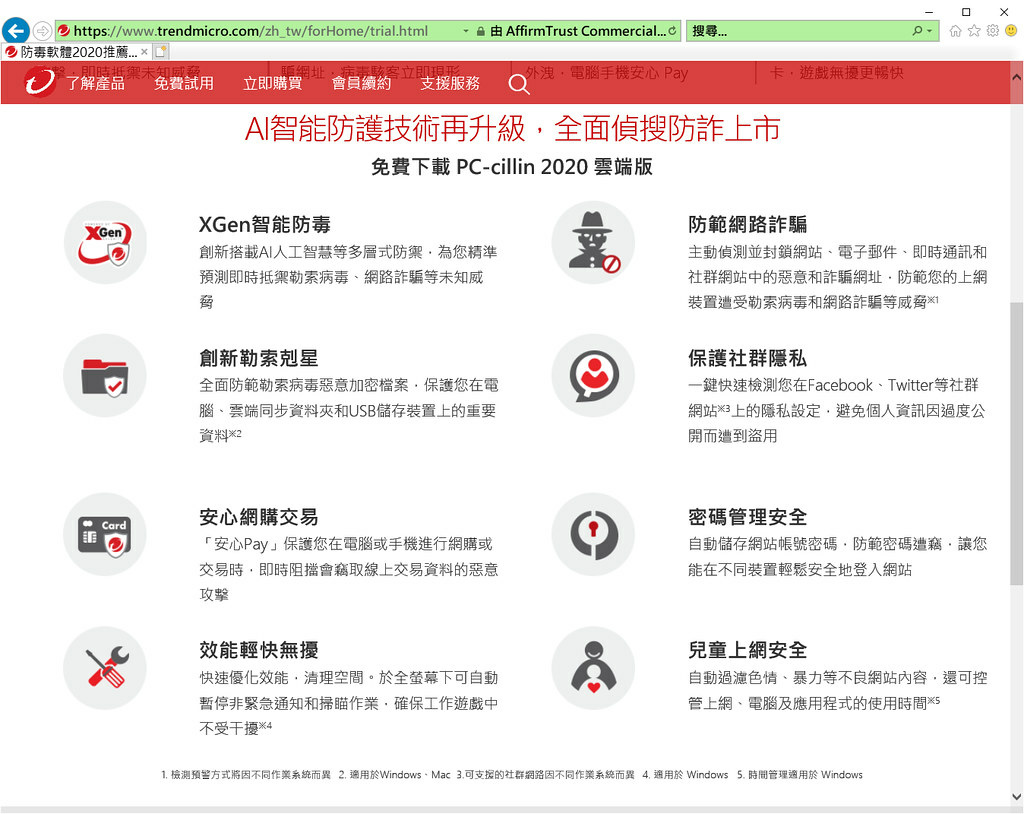Click the XGen智能防毒 heading

(264, 225)
